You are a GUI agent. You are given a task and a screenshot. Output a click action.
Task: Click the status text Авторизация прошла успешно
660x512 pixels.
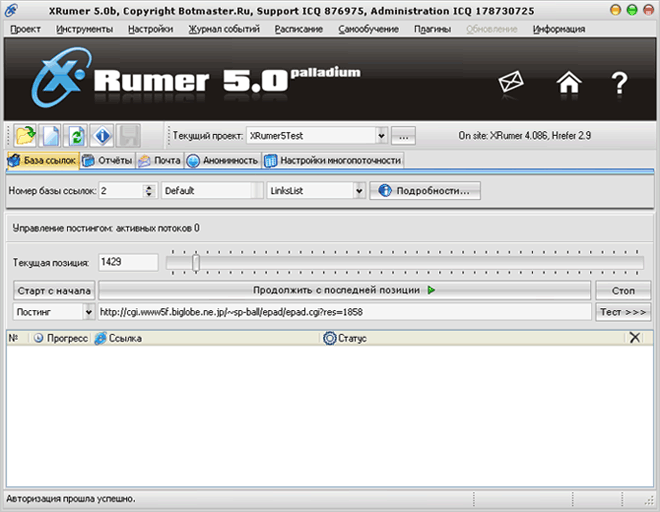[71, 499]
